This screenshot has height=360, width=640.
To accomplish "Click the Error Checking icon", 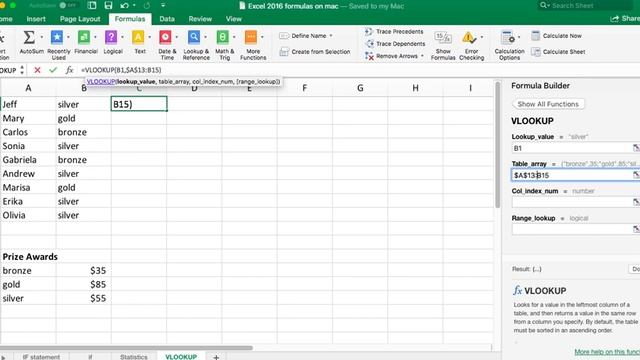I will click(x=469, y=38).
